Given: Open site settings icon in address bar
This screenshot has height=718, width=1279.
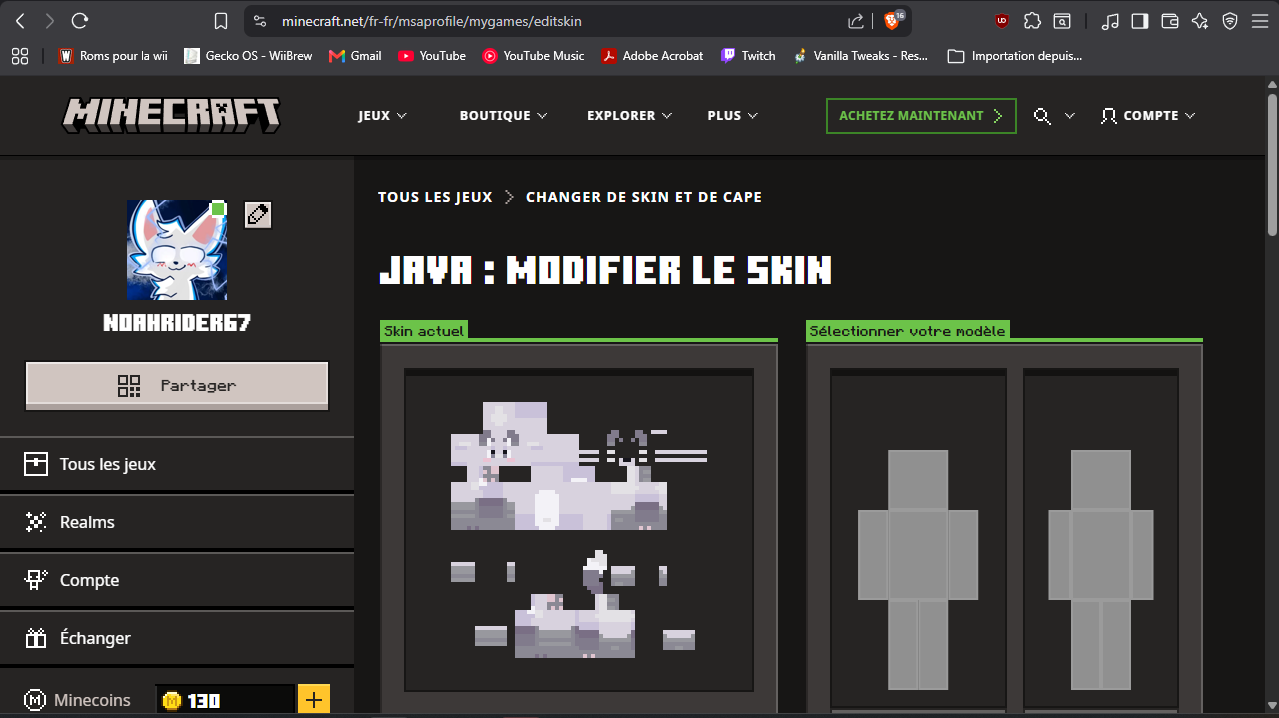Looking at the screenshot, I should click(x=260, y=21).
